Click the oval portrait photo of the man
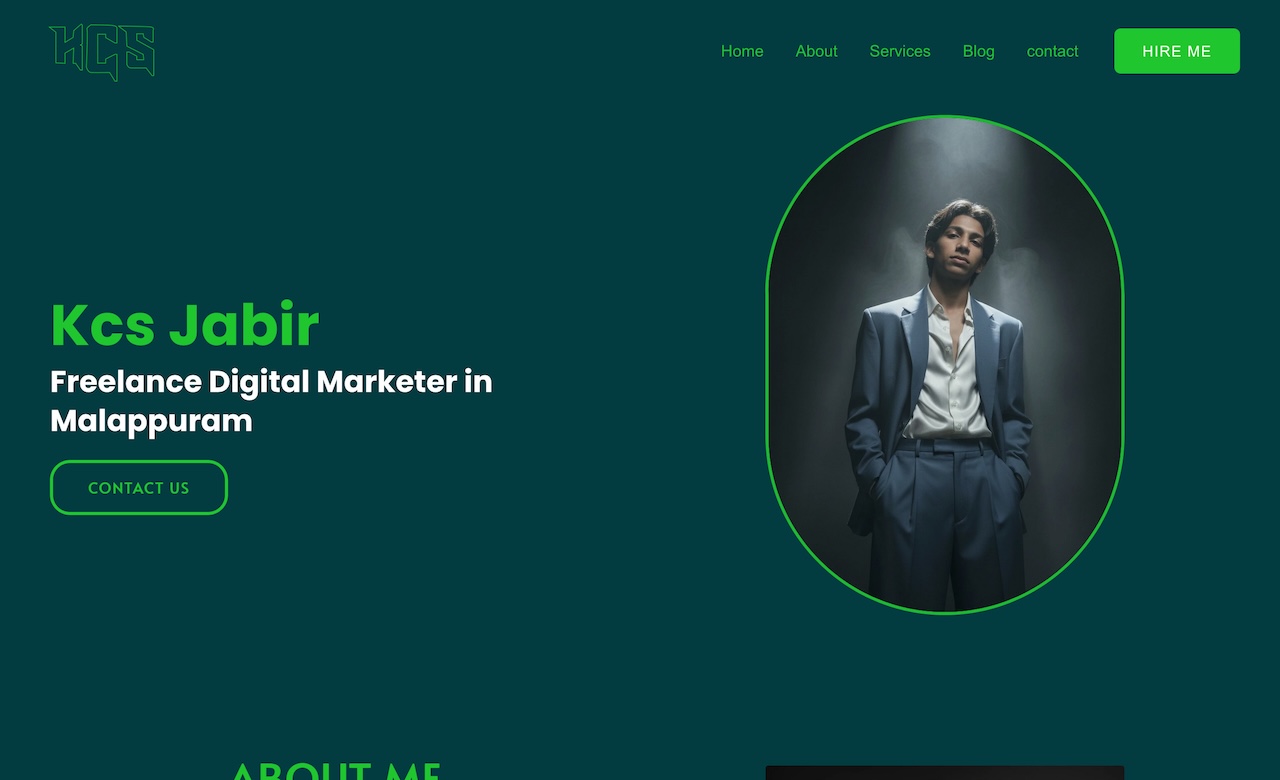 coord(945,365)
